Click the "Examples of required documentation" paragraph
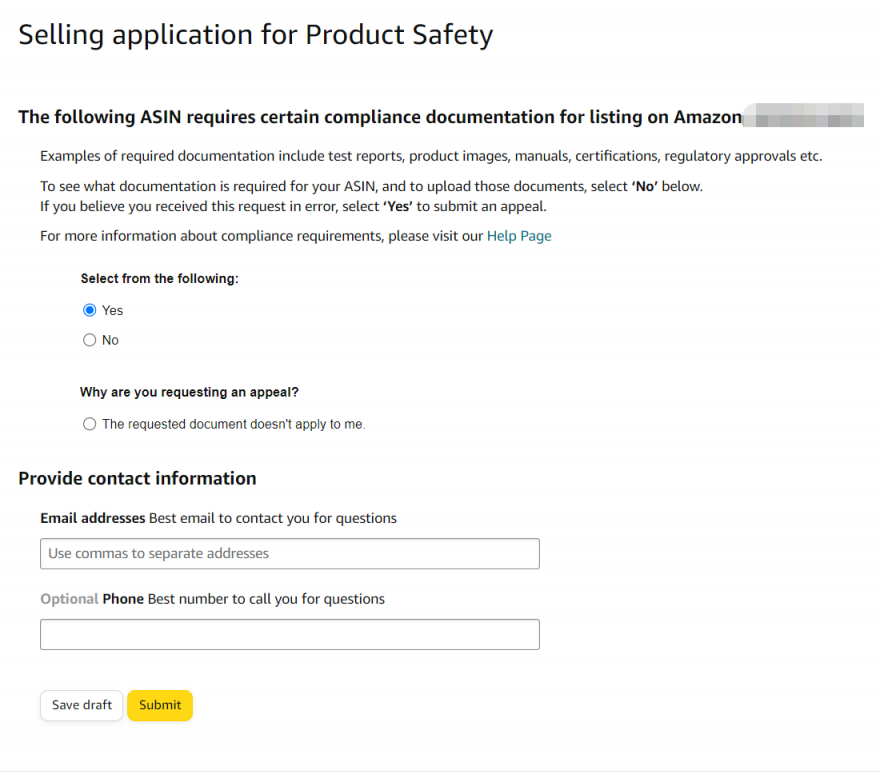Screen dimensions: 880x778 coord(431,157)
